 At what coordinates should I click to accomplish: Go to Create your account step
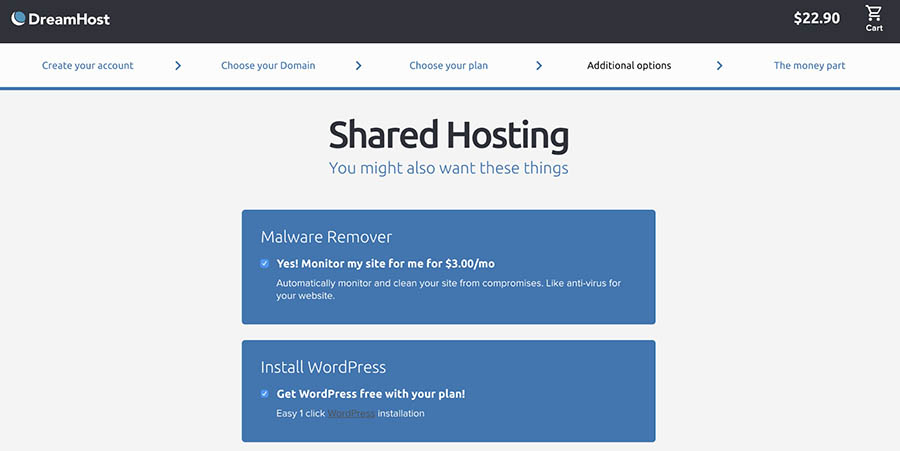[x=88, y=66]
